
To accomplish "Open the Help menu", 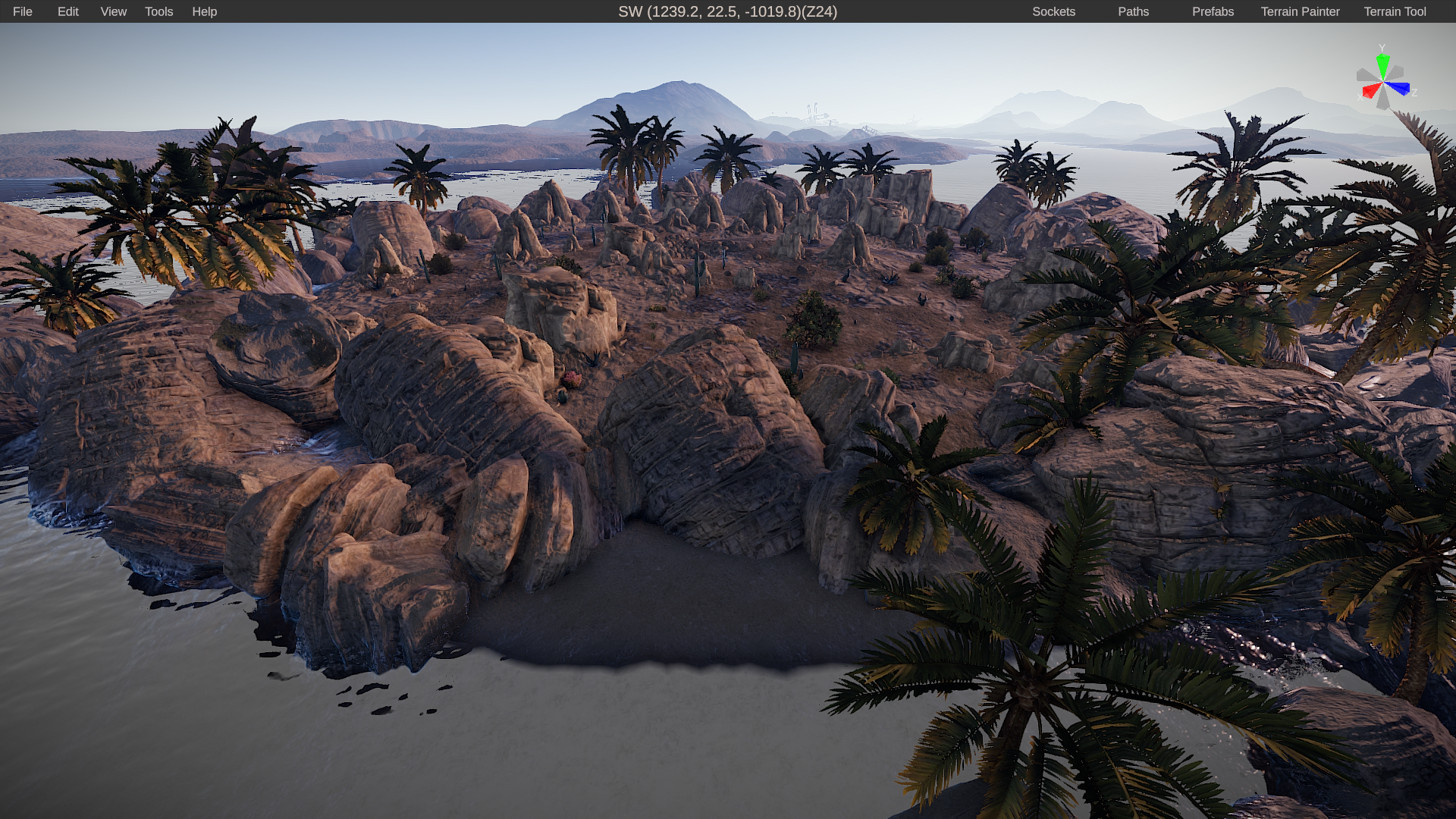I will (x=205, y=11).
